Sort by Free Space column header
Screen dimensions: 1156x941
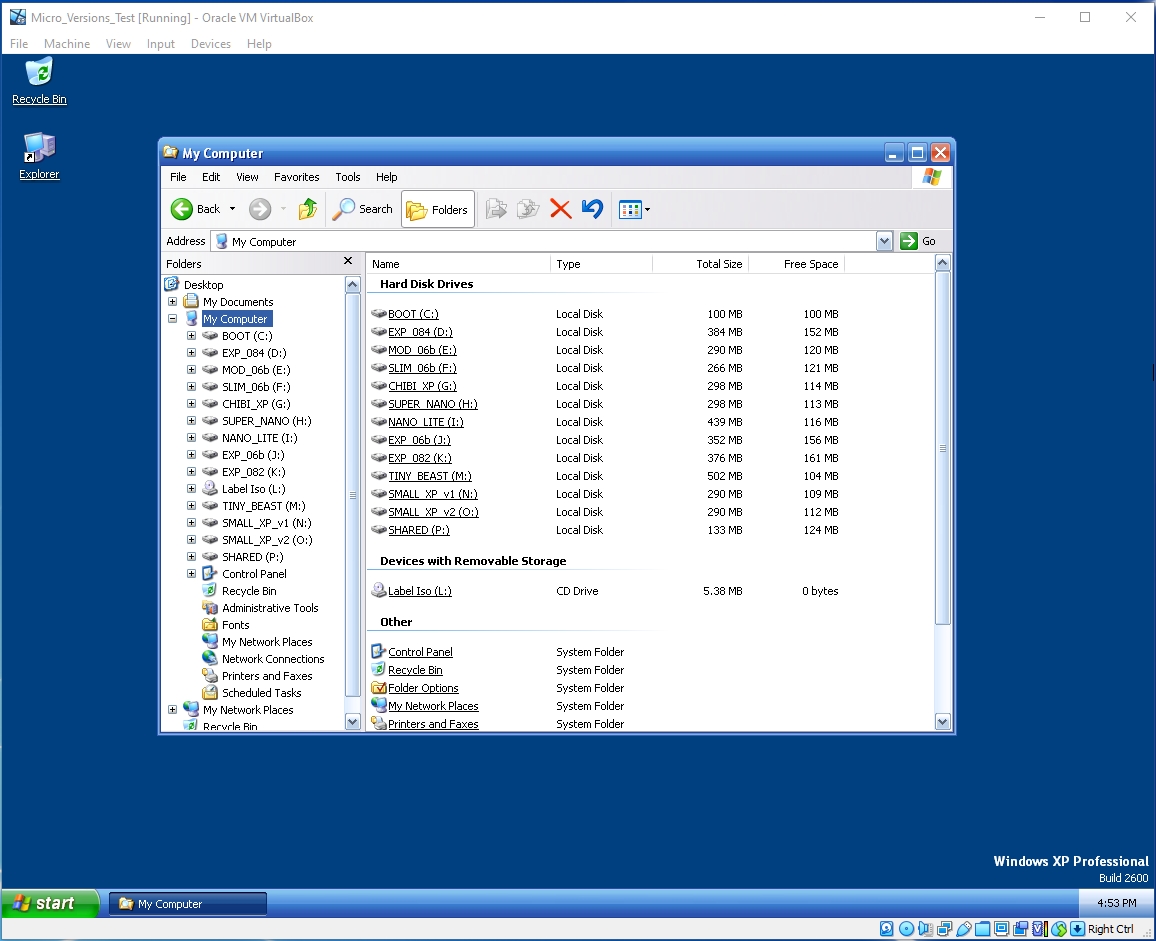point(796,264)
